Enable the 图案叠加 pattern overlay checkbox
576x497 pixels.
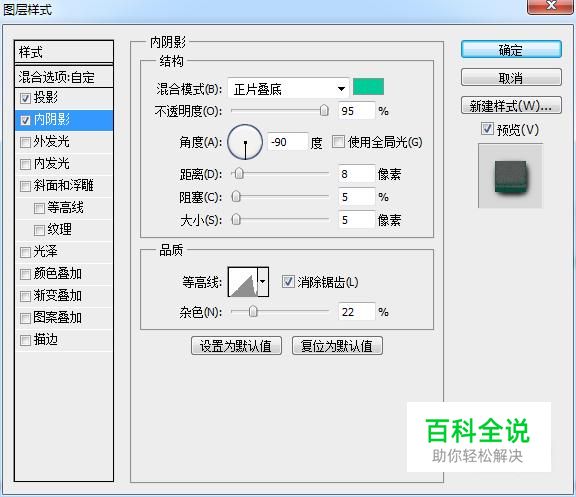point(25,318)
